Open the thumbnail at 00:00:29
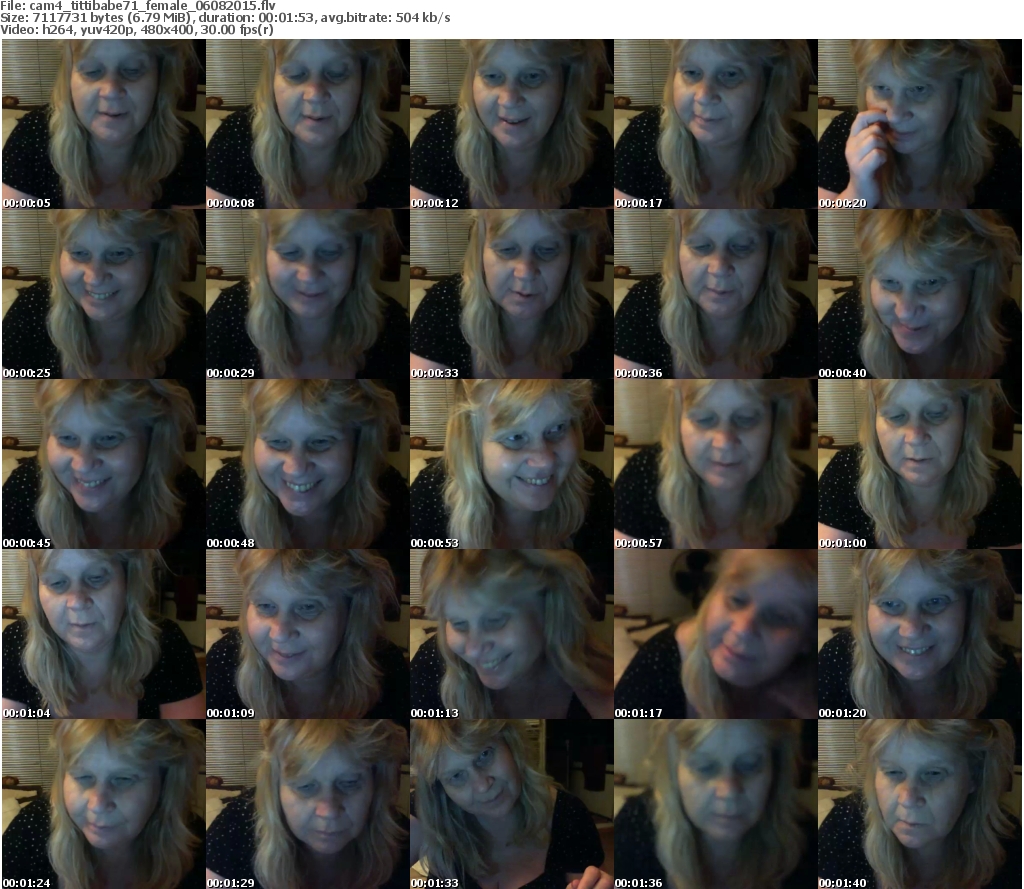This screenshot has height=889, width=1024. point(308,294)
